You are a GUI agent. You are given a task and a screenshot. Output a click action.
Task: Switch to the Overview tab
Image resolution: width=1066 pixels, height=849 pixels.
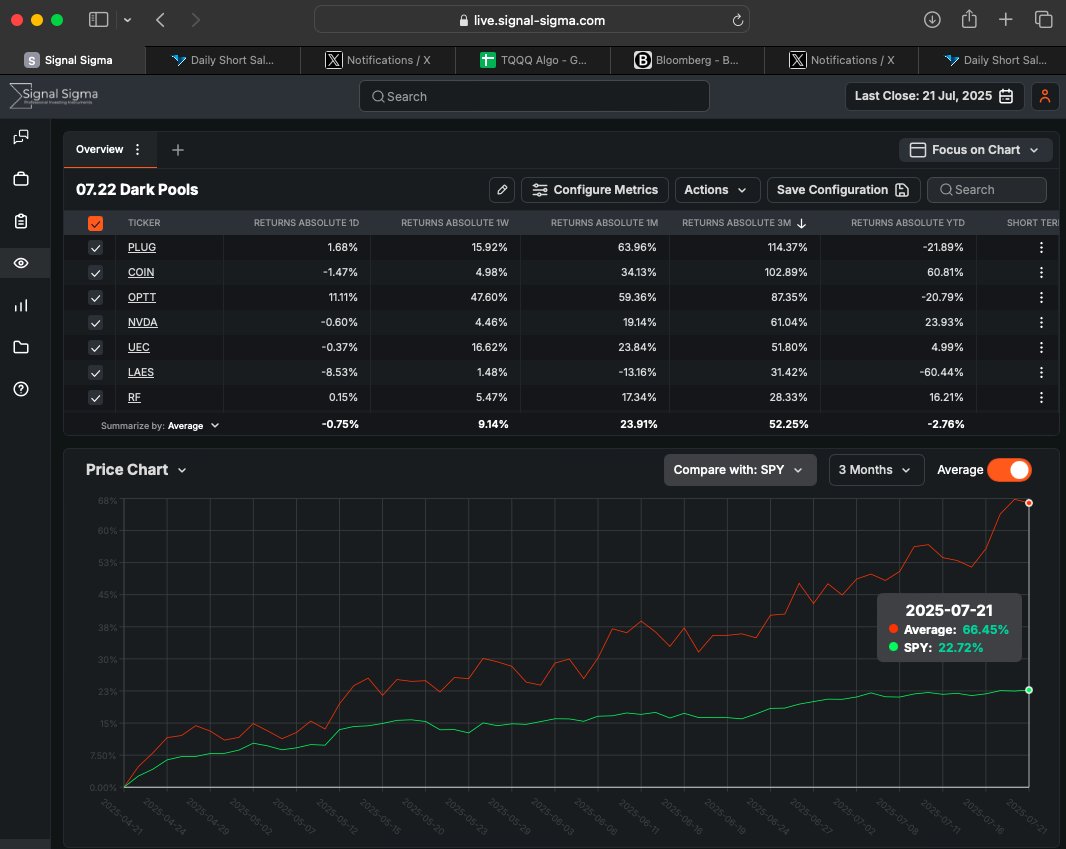pos(99,150)
